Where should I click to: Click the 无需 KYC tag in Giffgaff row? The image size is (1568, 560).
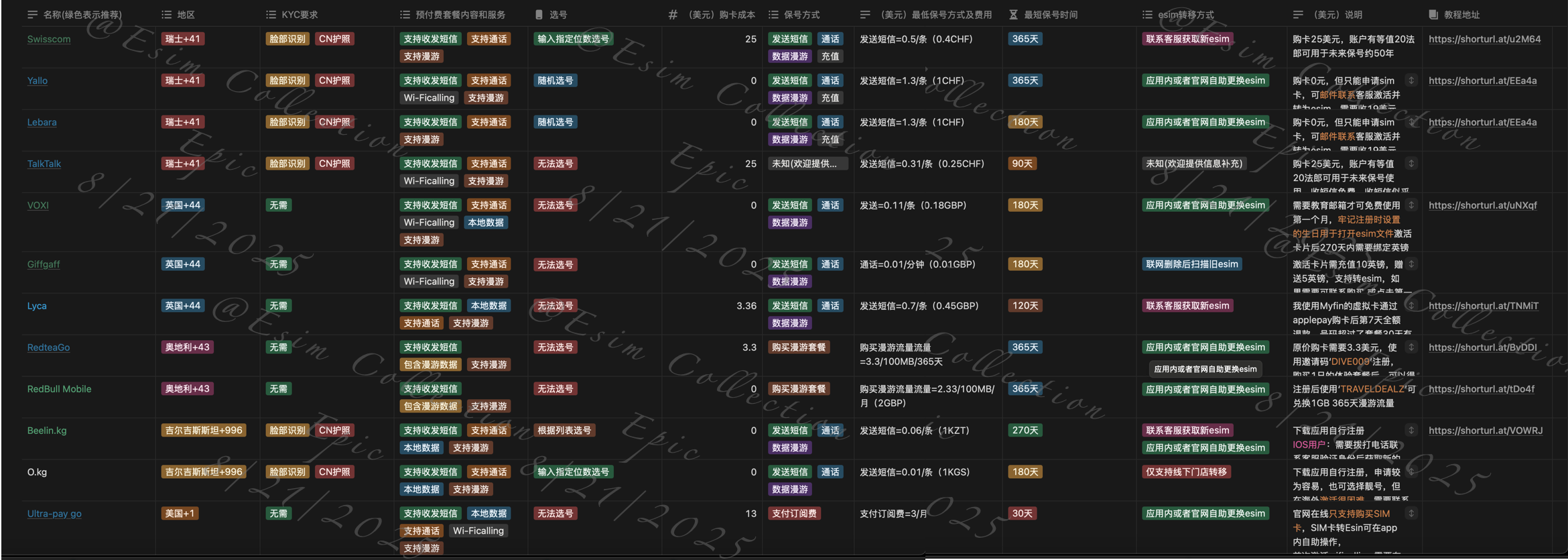click(278, 264)
